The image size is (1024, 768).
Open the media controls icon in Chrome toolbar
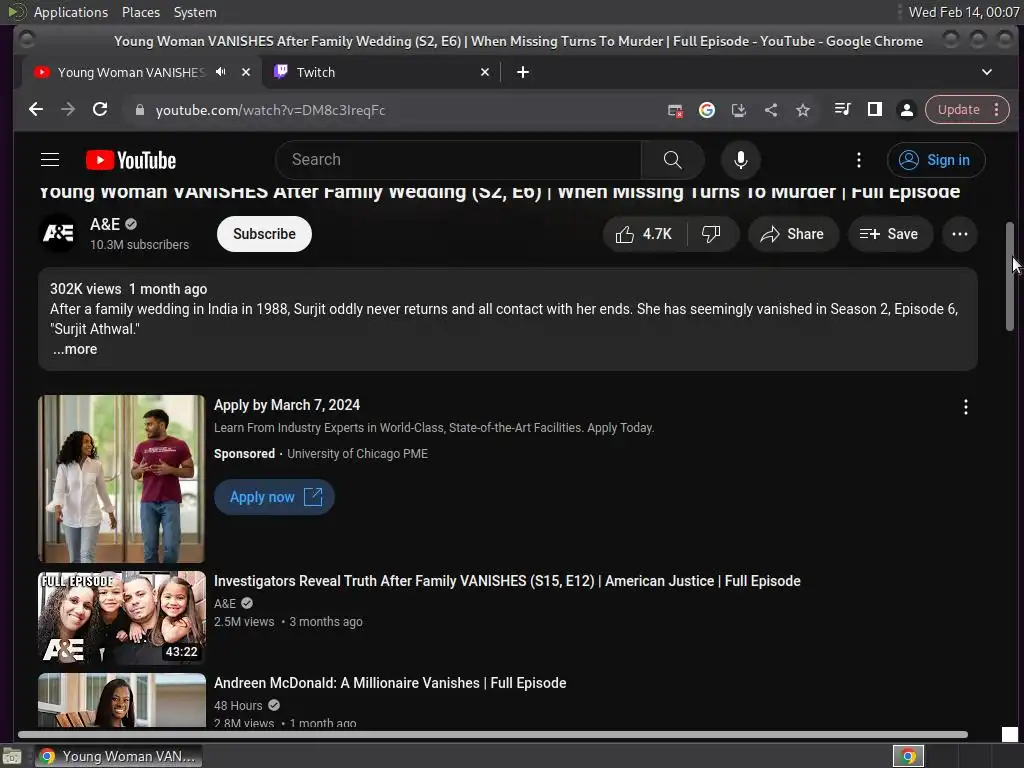[842, 109]
